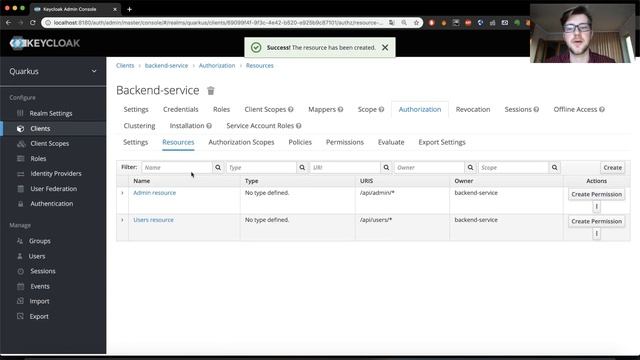Go to Authorization breadcrumb link
The image size is (640, 360).
click(217, 66)
